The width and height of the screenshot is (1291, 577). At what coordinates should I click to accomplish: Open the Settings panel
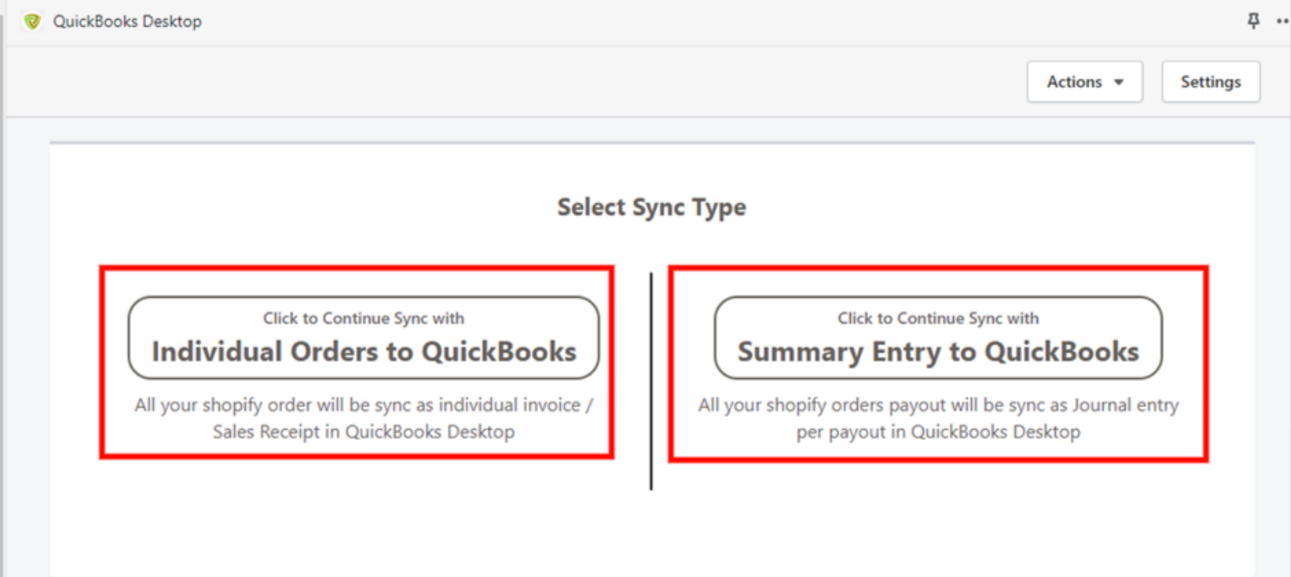(x=1210, y=81)
